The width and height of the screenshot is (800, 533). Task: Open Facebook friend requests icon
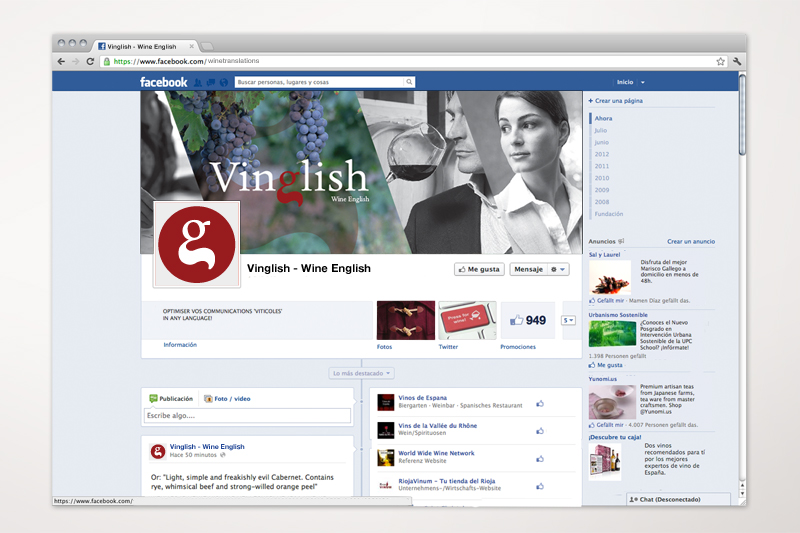click(x=198, y=82)
